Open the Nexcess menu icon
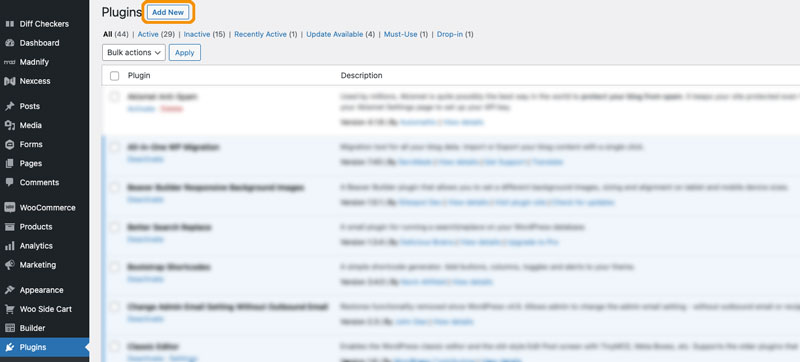This screenshot has height=362, width=800. click(9, 81)
